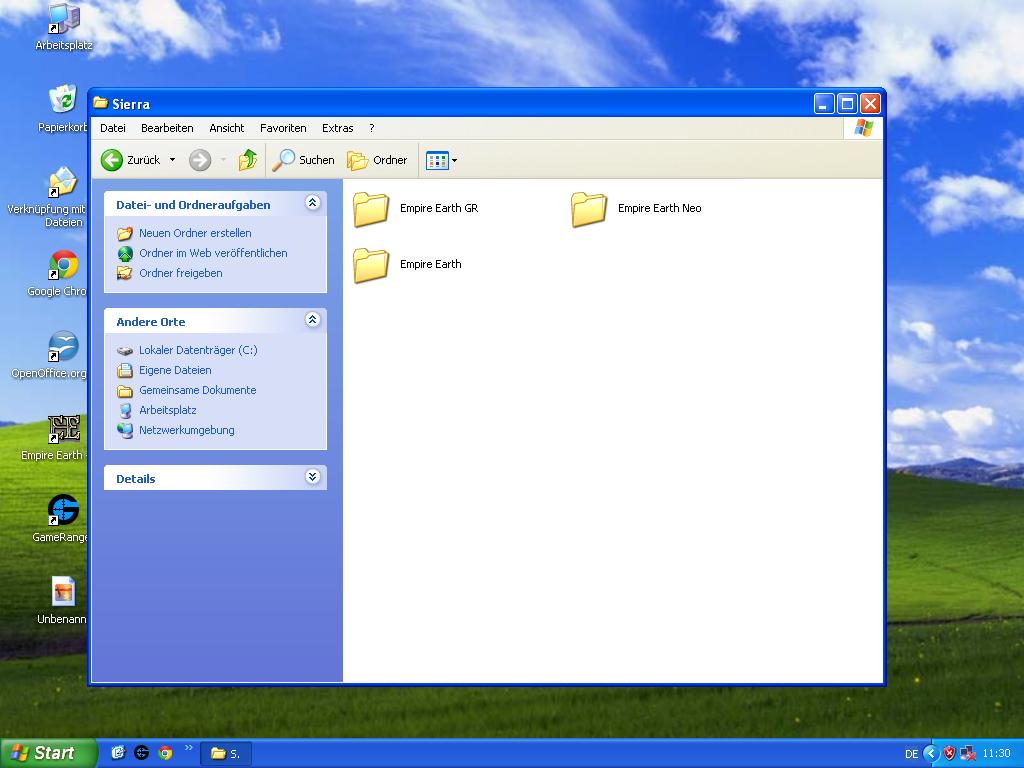Image resolution: width=1024 pixels, height=768 pixels.
Task: Open the view mode dropdown in toolbar
Action: click(x=454, y=160)
